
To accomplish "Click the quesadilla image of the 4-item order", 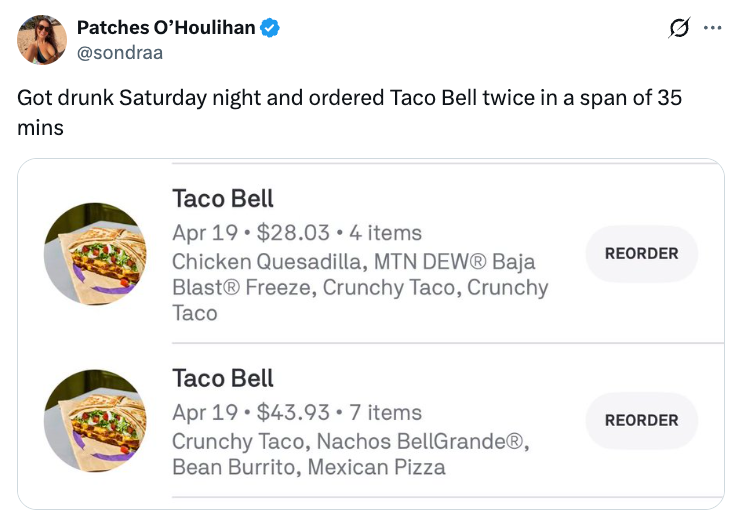I will coord(95,254).
